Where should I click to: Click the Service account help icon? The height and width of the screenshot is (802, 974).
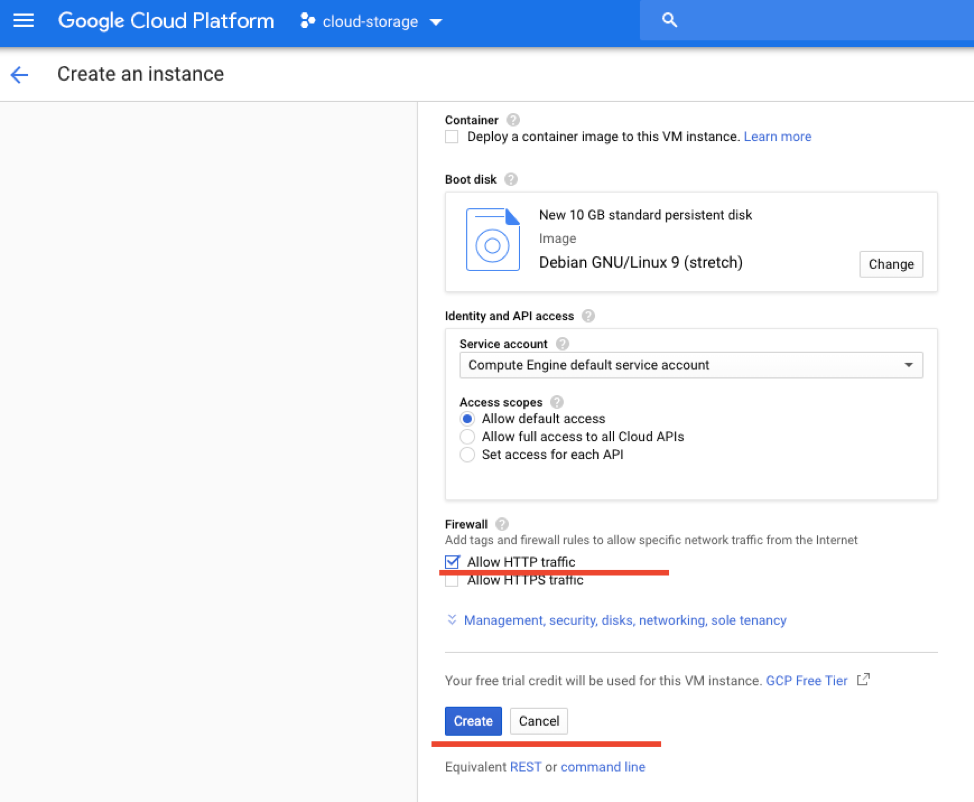coord(563,344)
